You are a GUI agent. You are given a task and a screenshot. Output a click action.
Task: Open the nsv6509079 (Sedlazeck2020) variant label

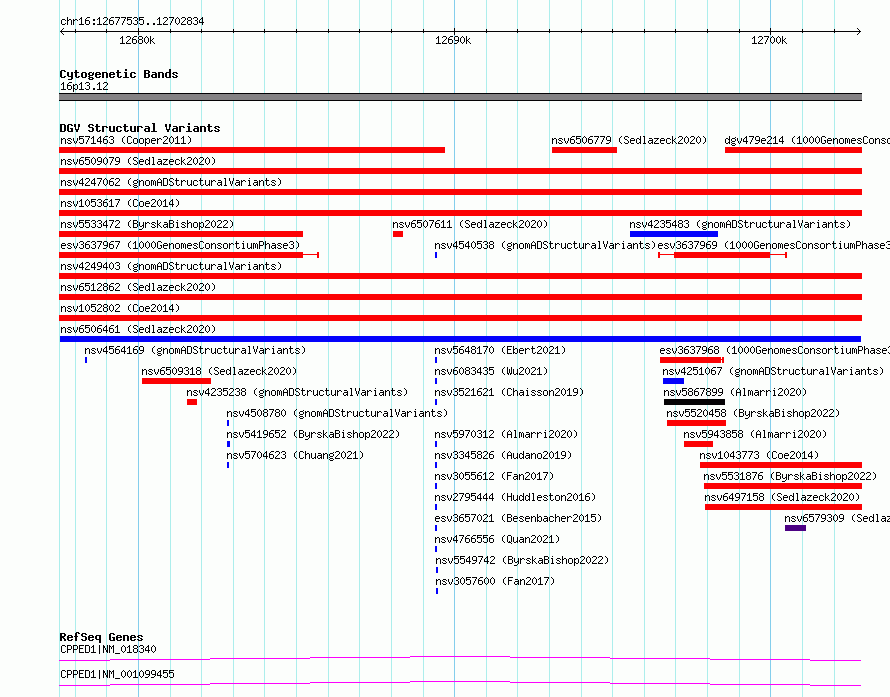tap(138, 161)
